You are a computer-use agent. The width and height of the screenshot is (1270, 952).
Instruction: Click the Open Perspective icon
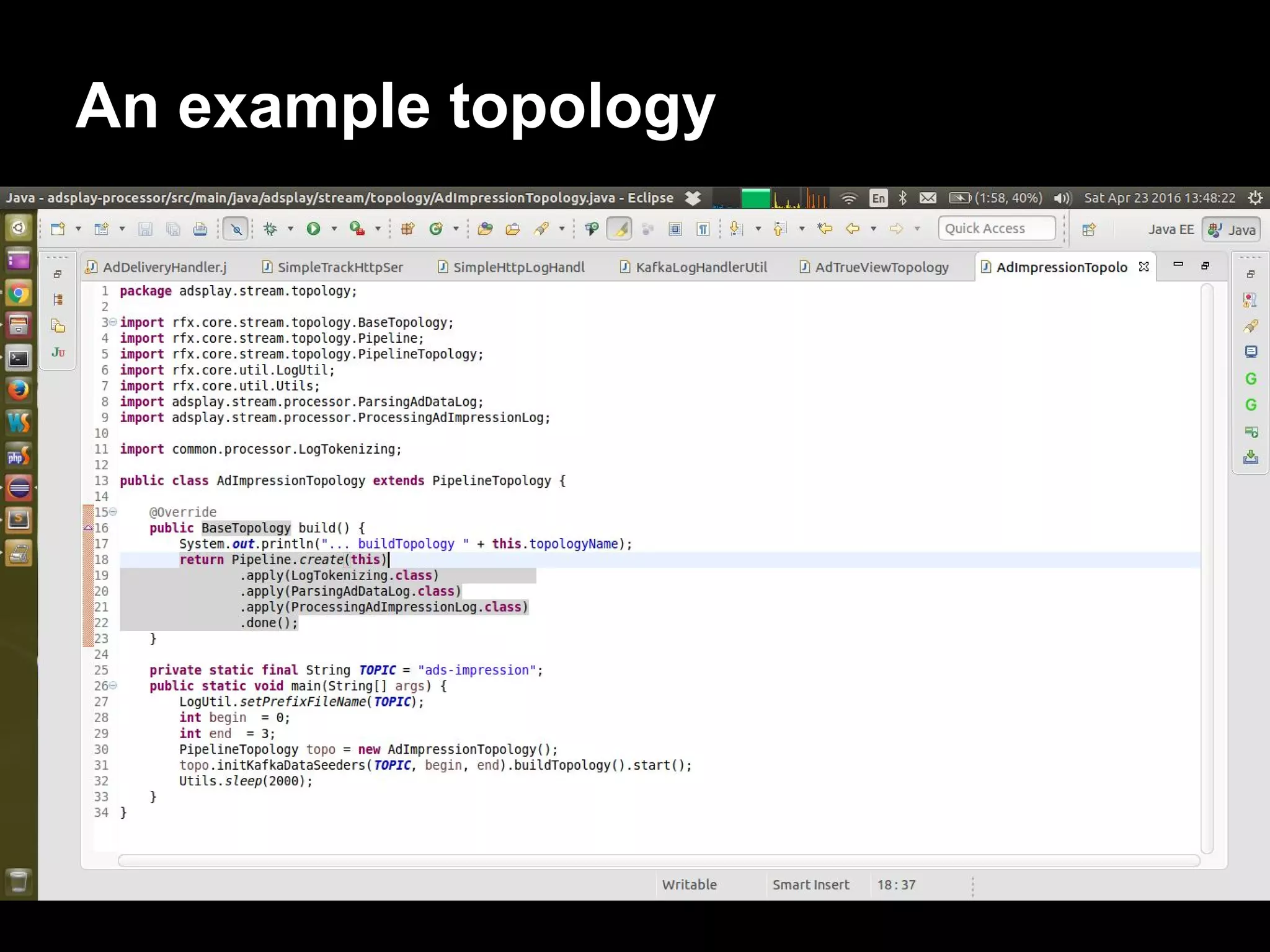point(1088,229)
